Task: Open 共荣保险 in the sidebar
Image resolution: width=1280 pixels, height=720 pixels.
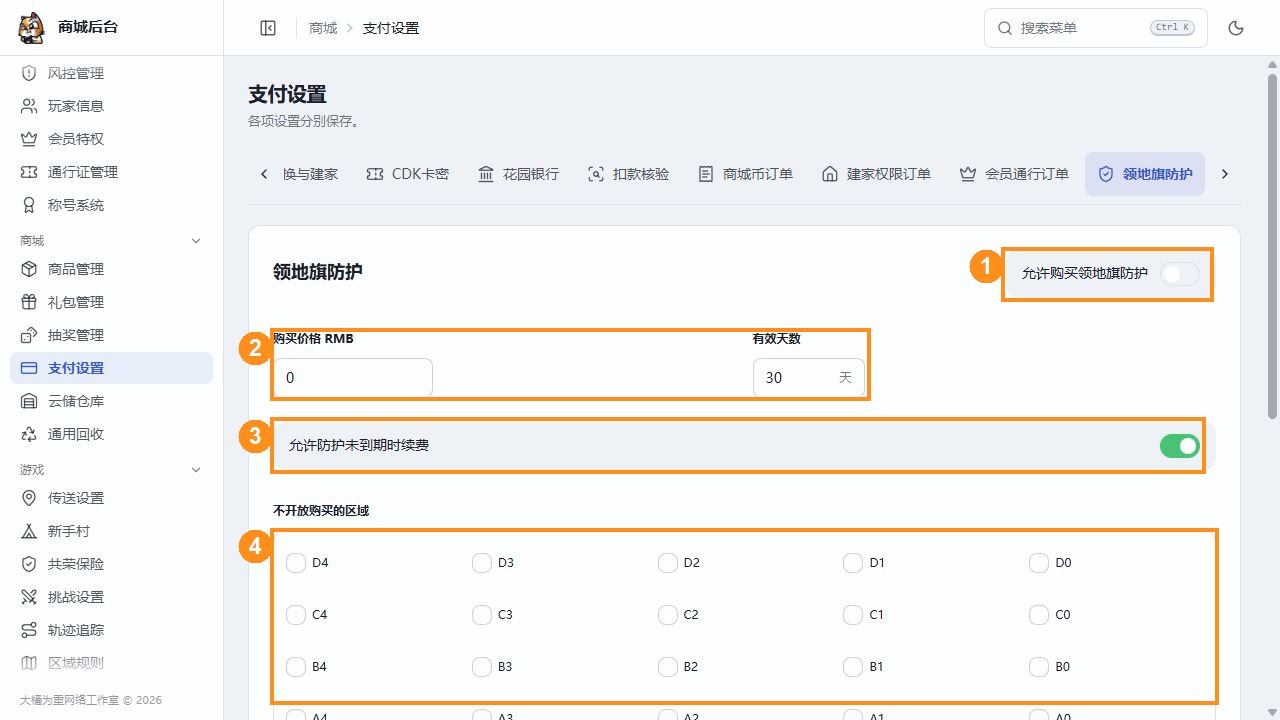Action: pyautogui.click(x=111, y=564)
